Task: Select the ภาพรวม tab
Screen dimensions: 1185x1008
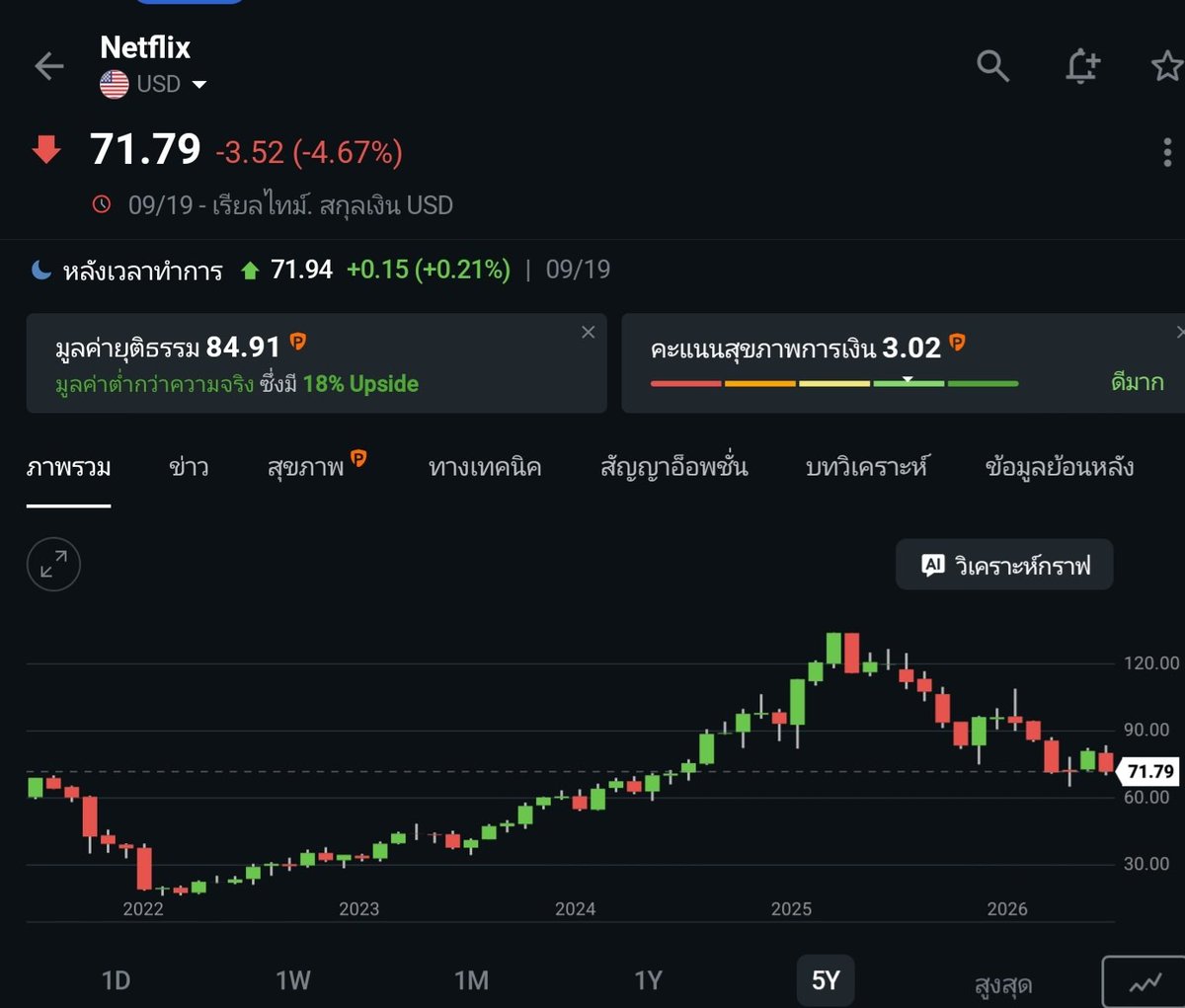Action: [x=68, y=467]
